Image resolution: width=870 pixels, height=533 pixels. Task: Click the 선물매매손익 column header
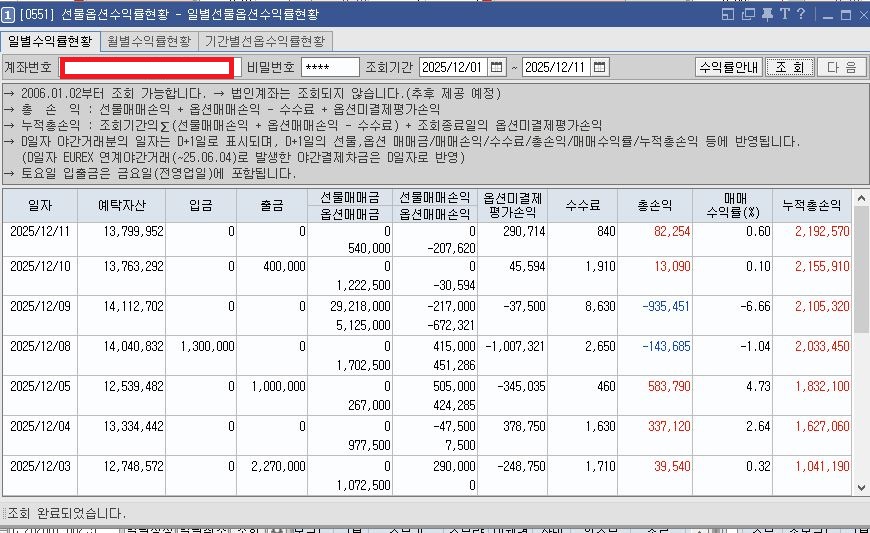tap(435, 197)
